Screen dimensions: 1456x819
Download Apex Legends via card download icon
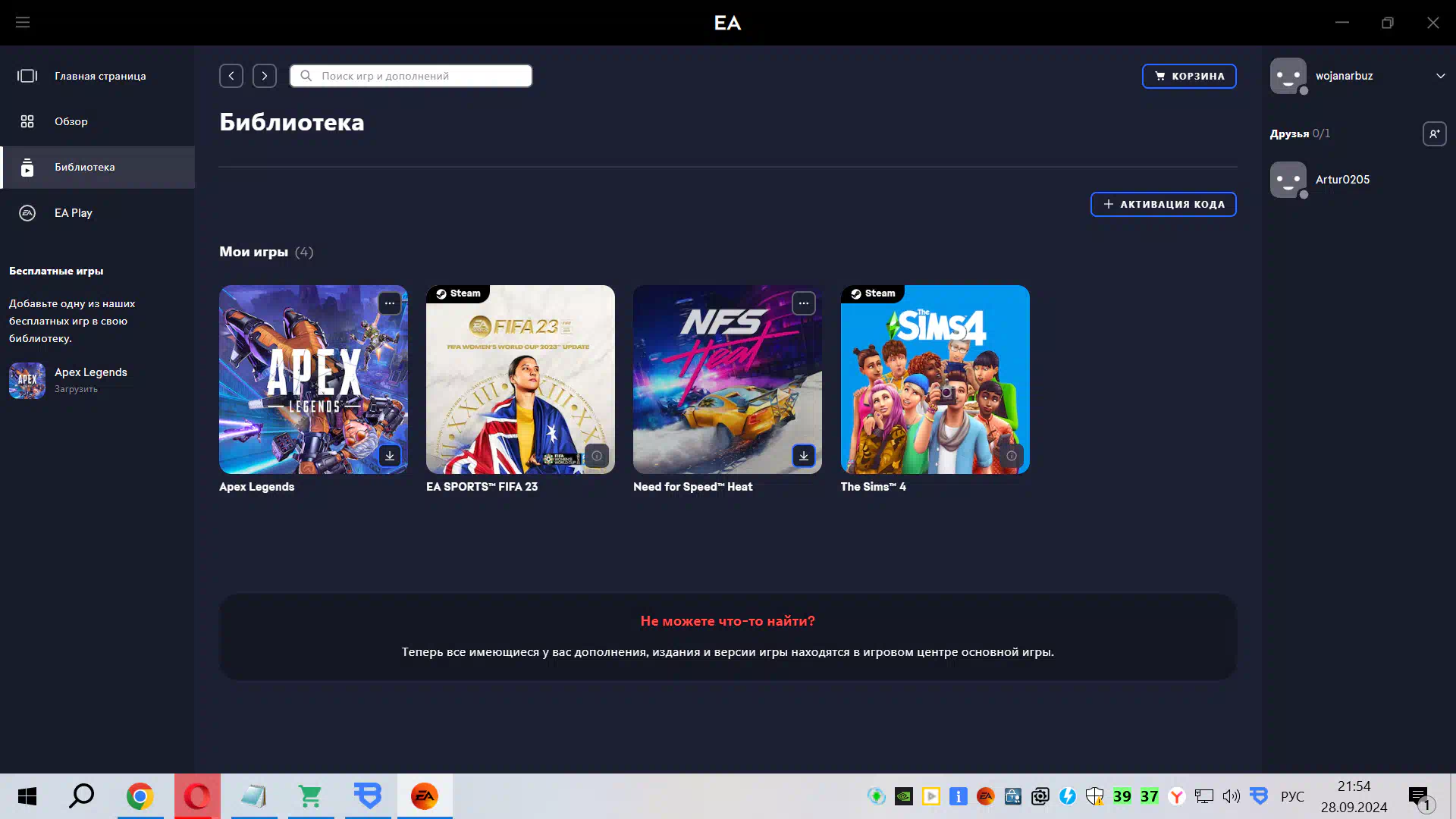pos(390,456)
